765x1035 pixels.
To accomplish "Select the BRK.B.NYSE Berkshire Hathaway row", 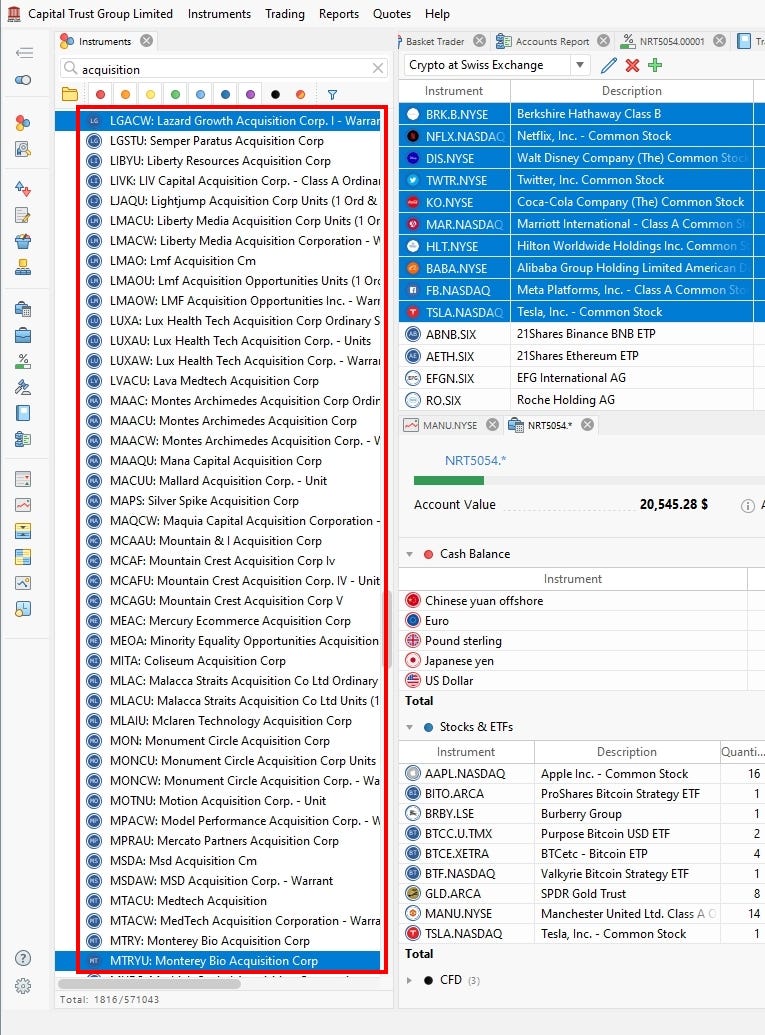I will click(576, 114).
